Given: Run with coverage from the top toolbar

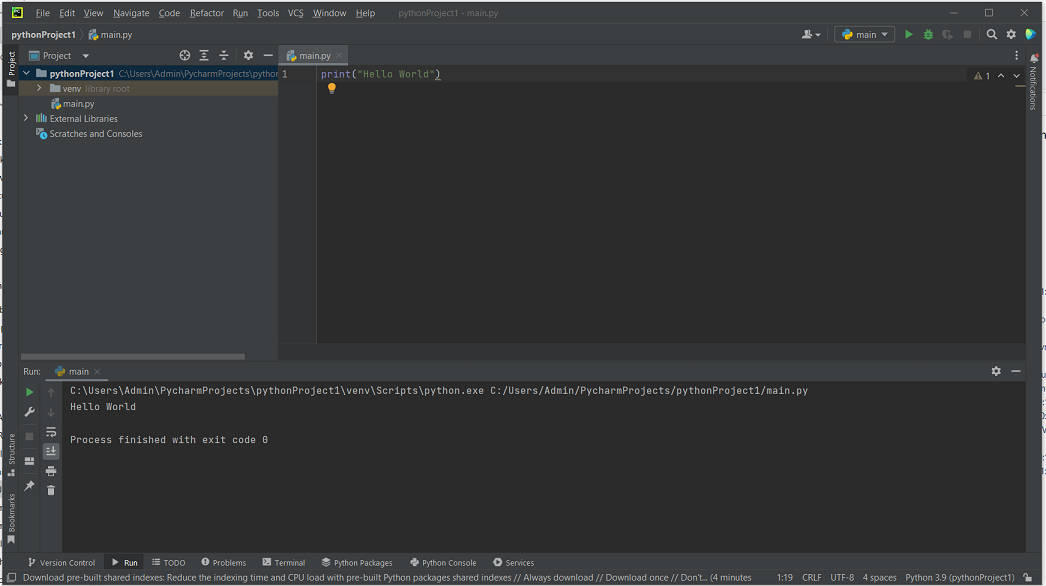Looking at the screenshot, I should tap(947, 34).
